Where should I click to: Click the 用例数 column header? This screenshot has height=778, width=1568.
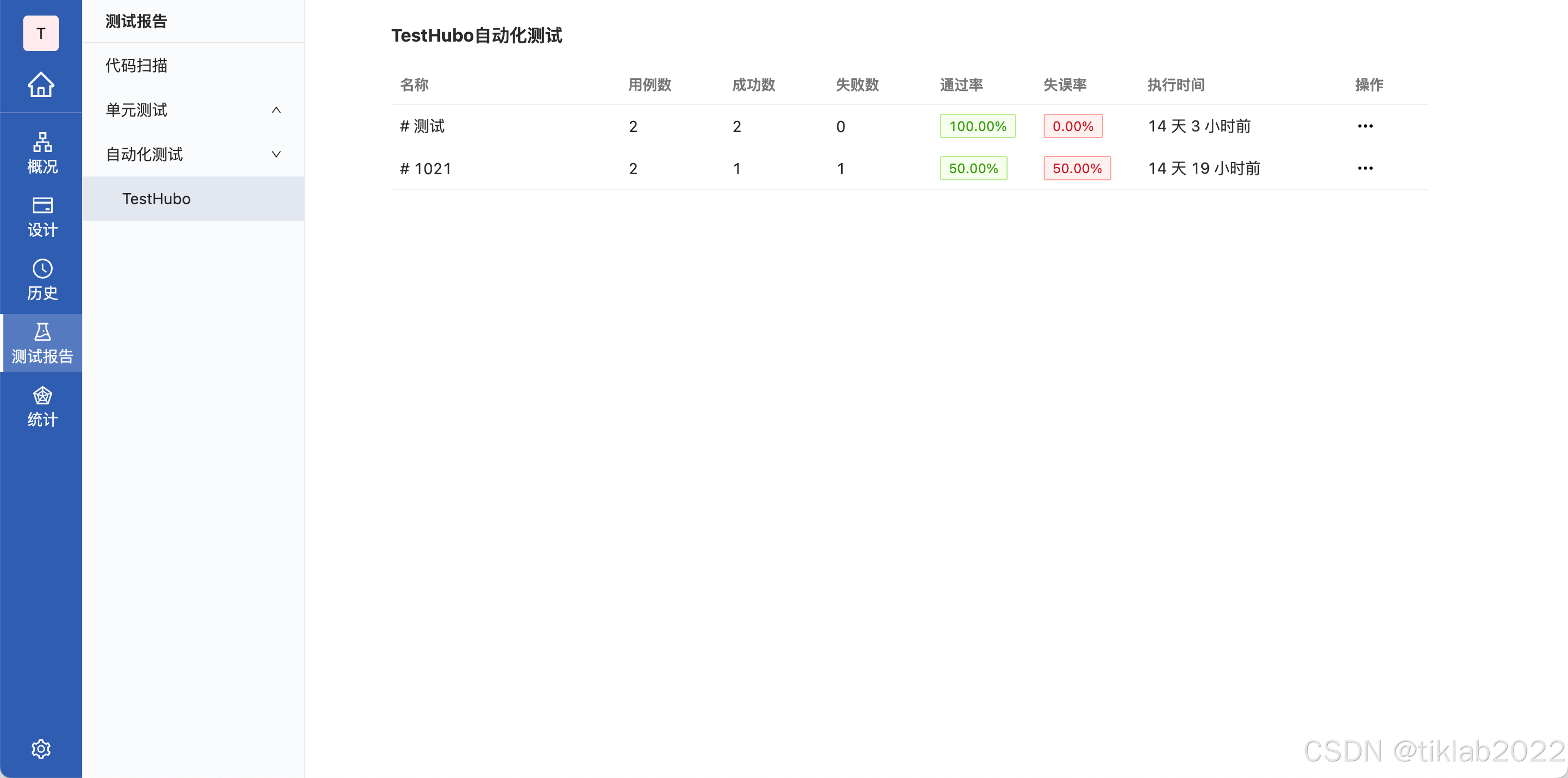650,84
